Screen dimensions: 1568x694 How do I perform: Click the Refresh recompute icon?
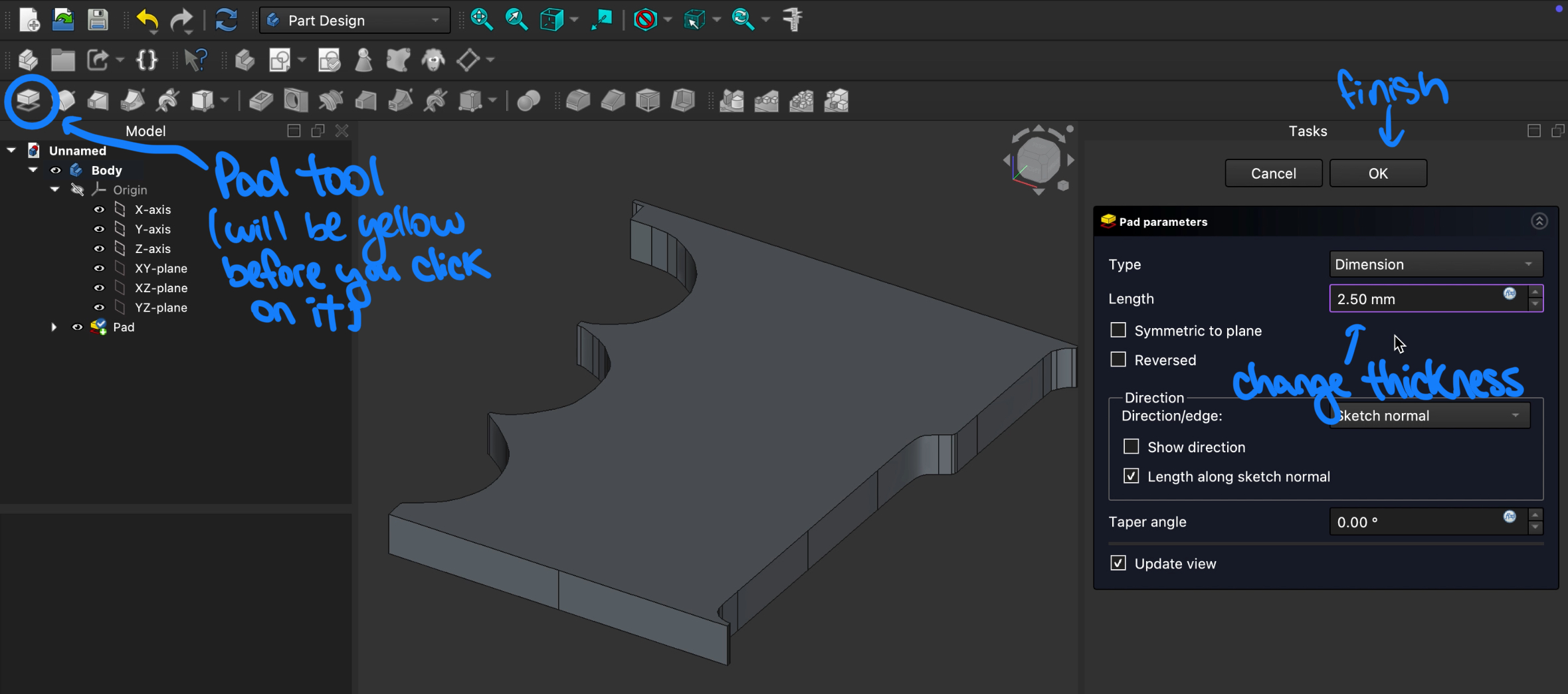[x=226, y=20]
